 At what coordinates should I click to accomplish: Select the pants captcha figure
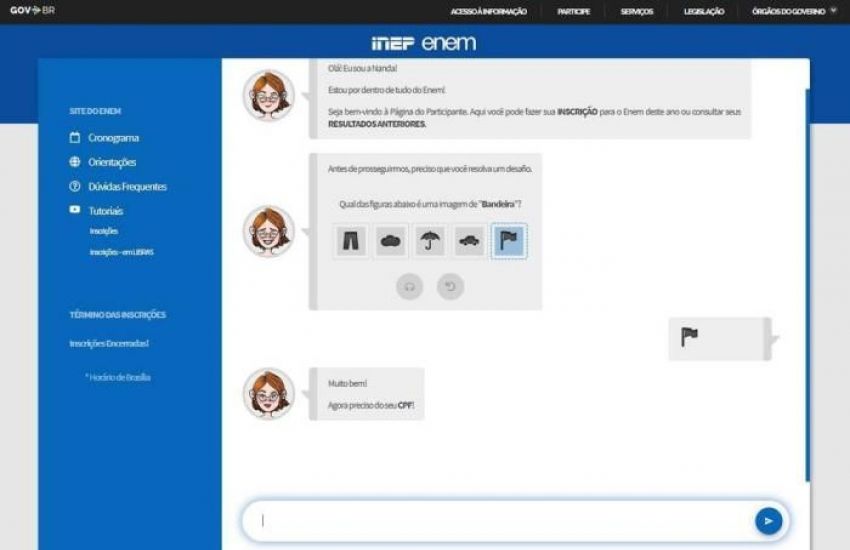(x=351, y=241)
